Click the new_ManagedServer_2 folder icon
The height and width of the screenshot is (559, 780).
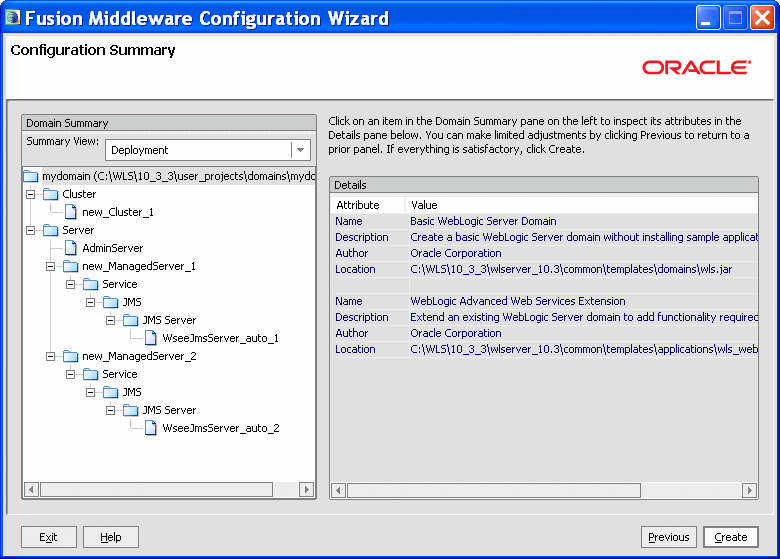(71, 356)
